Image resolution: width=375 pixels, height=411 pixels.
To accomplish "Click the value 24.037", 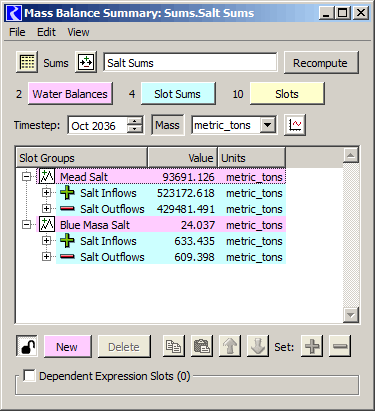I will click(198, 225).
